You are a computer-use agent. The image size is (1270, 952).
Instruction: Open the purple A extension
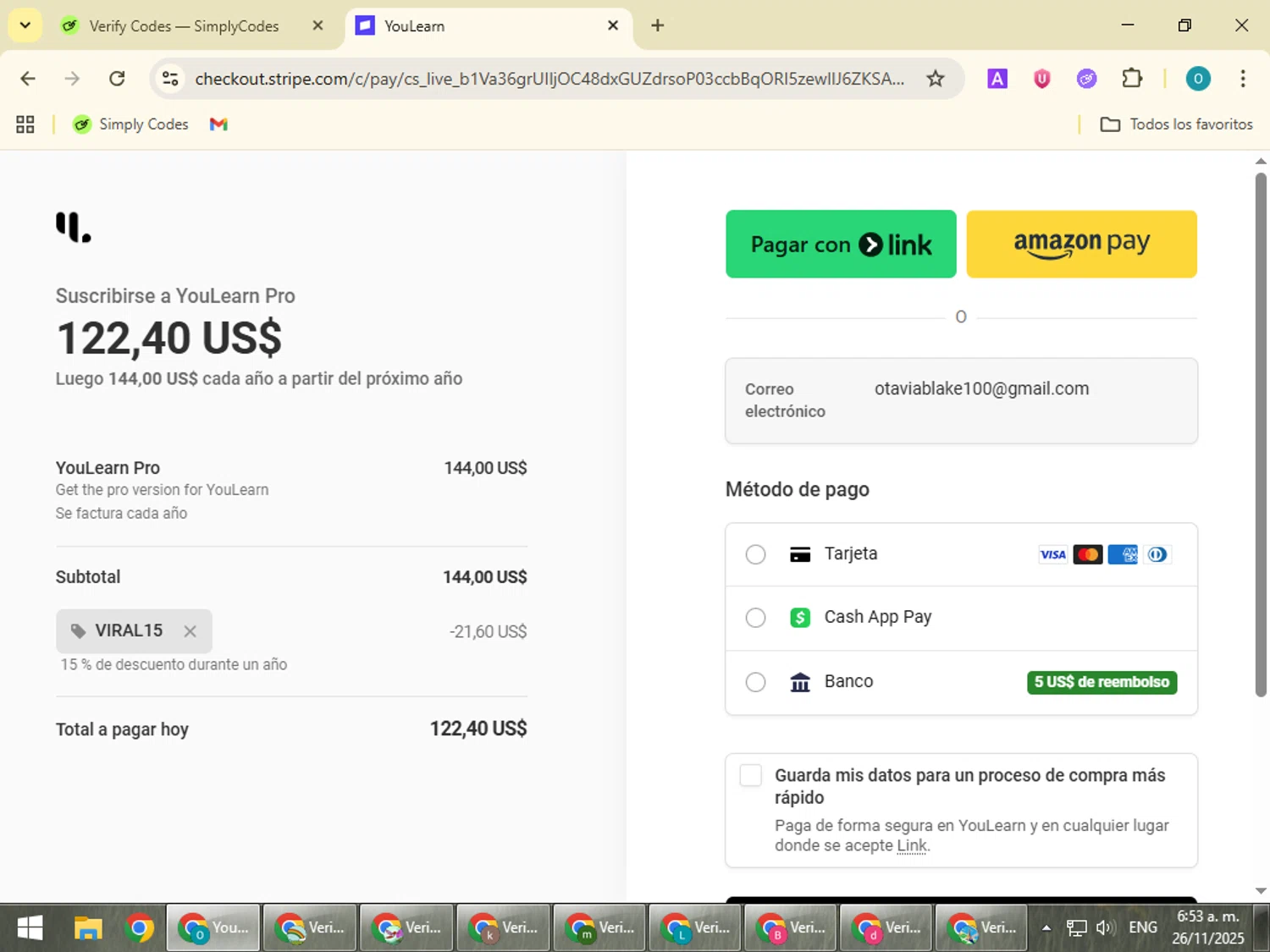point(997,79)
